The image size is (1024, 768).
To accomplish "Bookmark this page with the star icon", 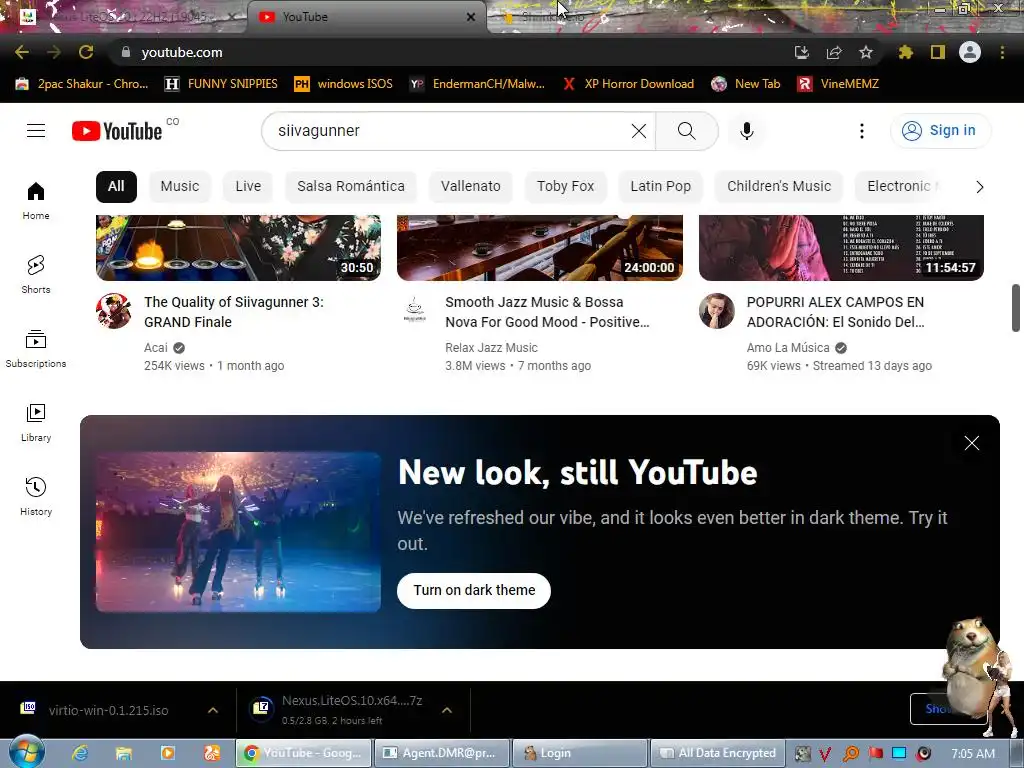I will [x=865, y=52].
